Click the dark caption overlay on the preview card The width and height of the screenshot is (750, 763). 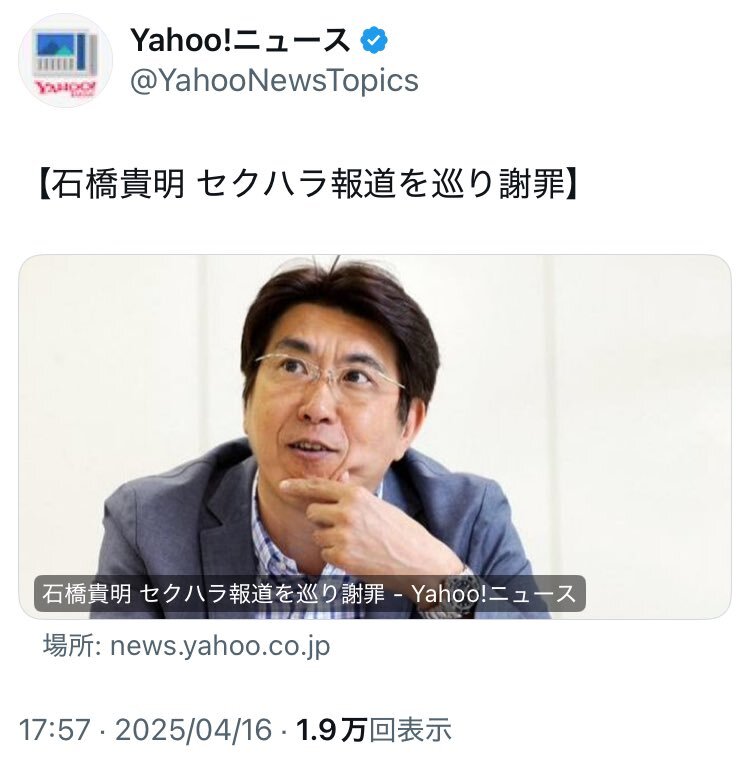[310, 594]
